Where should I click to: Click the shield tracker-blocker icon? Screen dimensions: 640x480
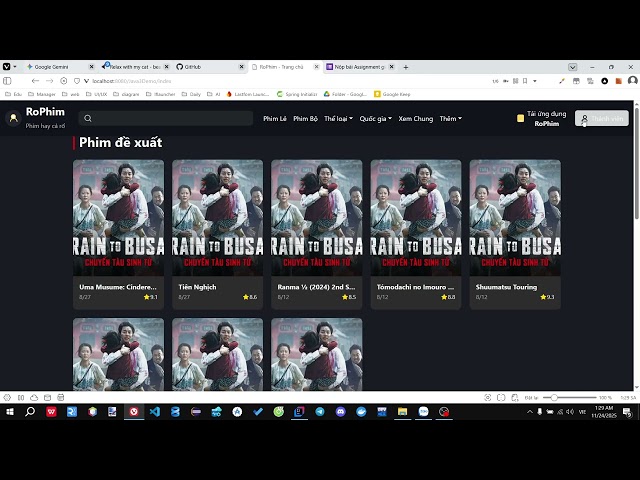point(77,81)
